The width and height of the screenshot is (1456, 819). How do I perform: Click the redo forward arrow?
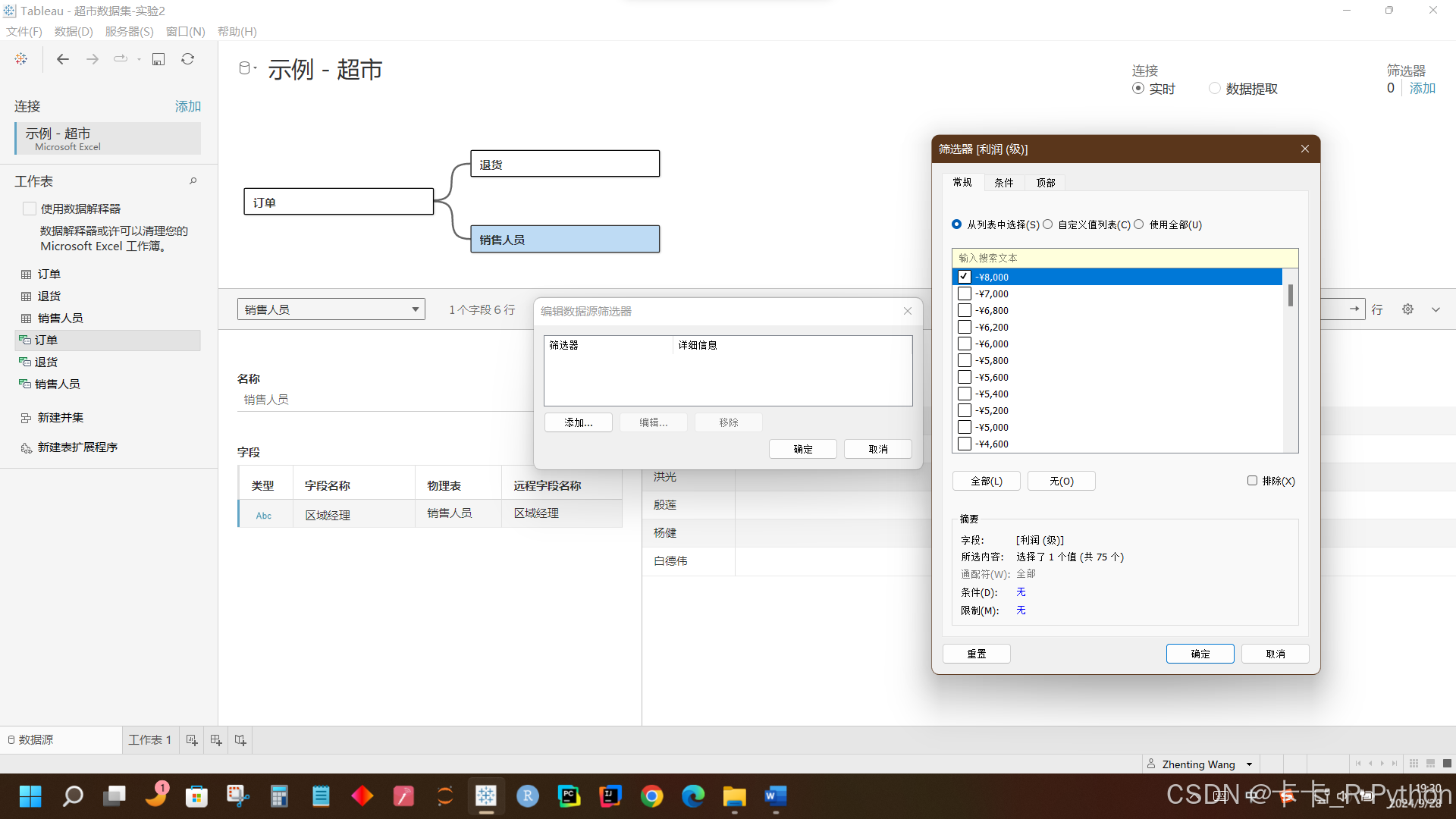(x=93, y=59)
